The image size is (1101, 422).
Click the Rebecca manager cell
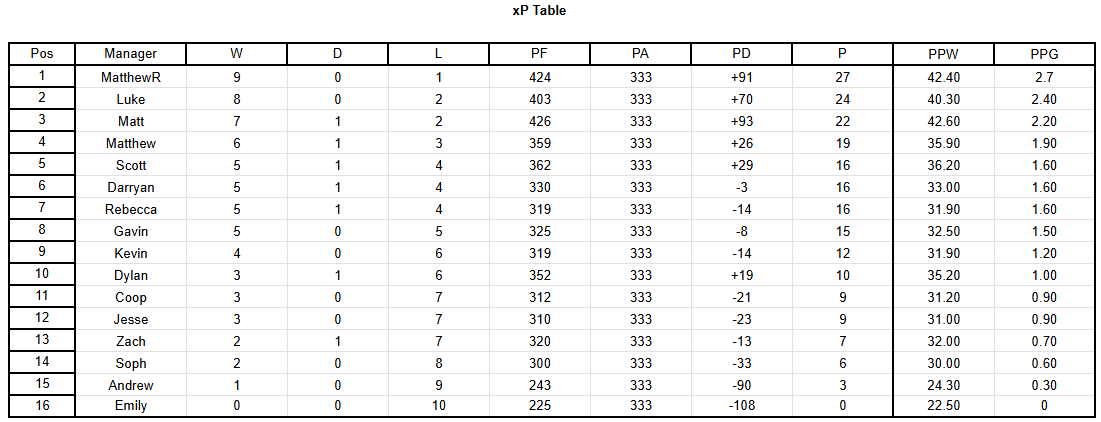[x=131, y=209]
